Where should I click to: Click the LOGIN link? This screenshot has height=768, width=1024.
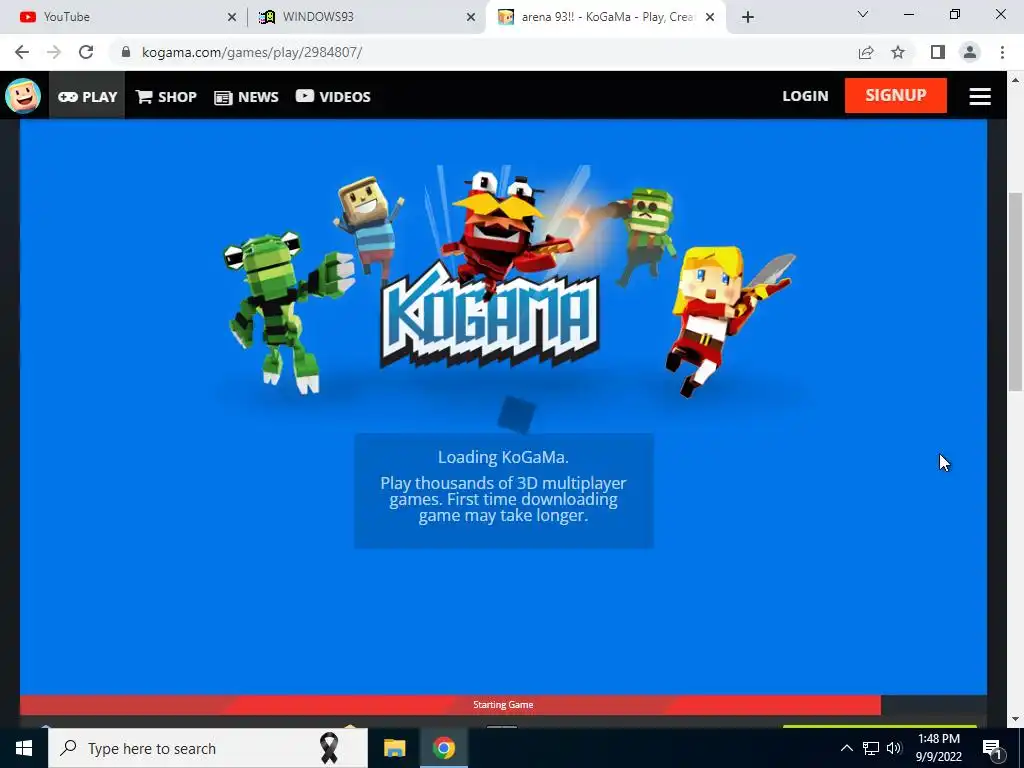[805, 96]
